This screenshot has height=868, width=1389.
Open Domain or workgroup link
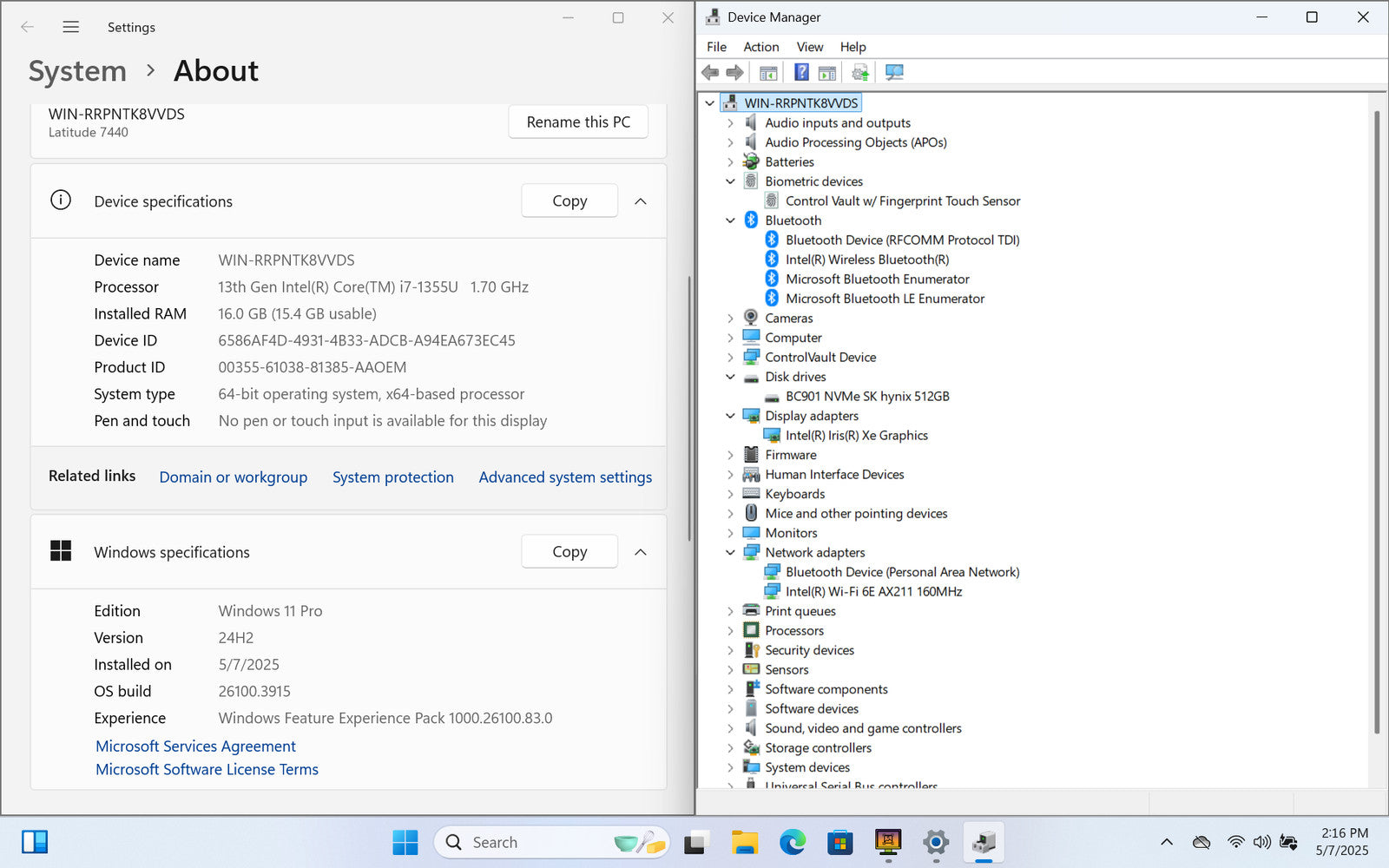[234, 477]
